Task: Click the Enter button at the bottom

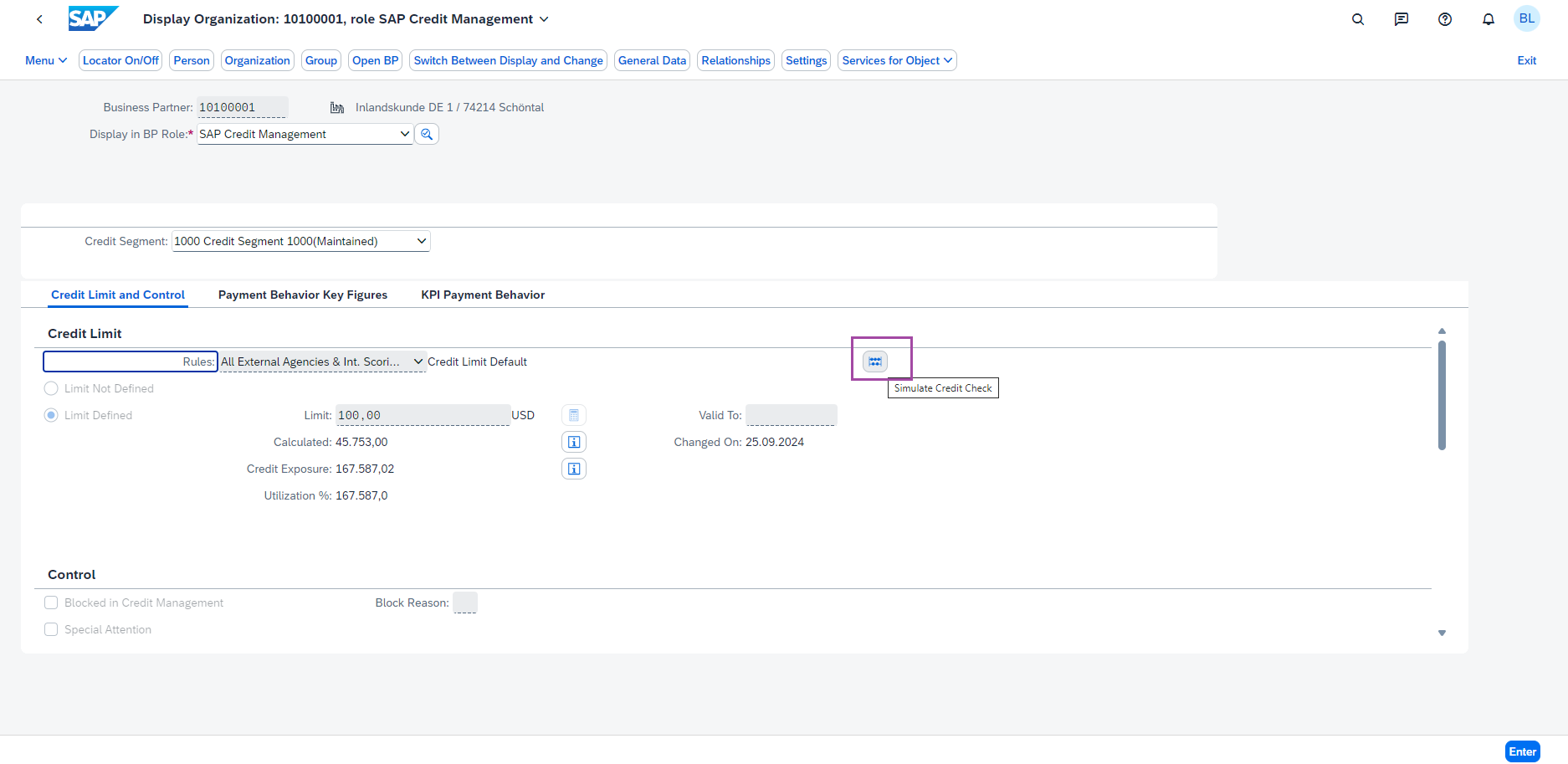Action: point(1523,751)
